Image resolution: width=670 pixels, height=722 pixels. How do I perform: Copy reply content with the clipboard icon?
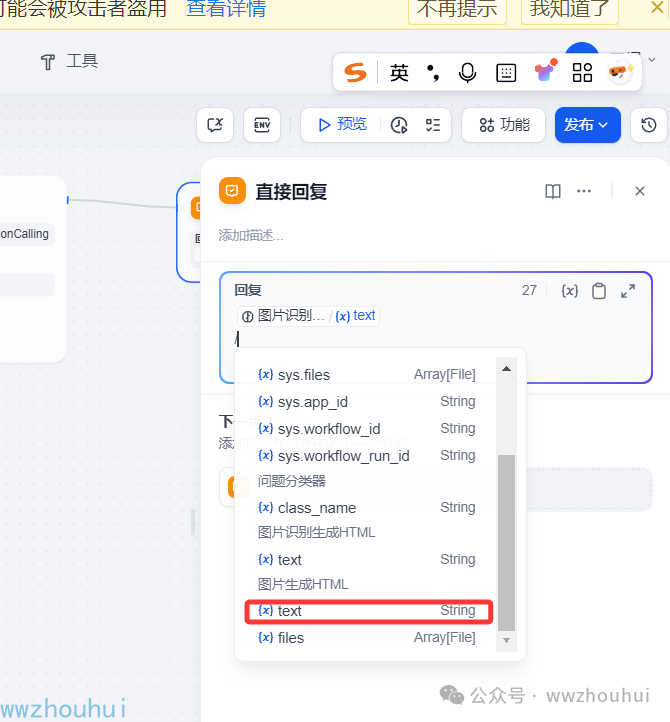tap(599, 291)
